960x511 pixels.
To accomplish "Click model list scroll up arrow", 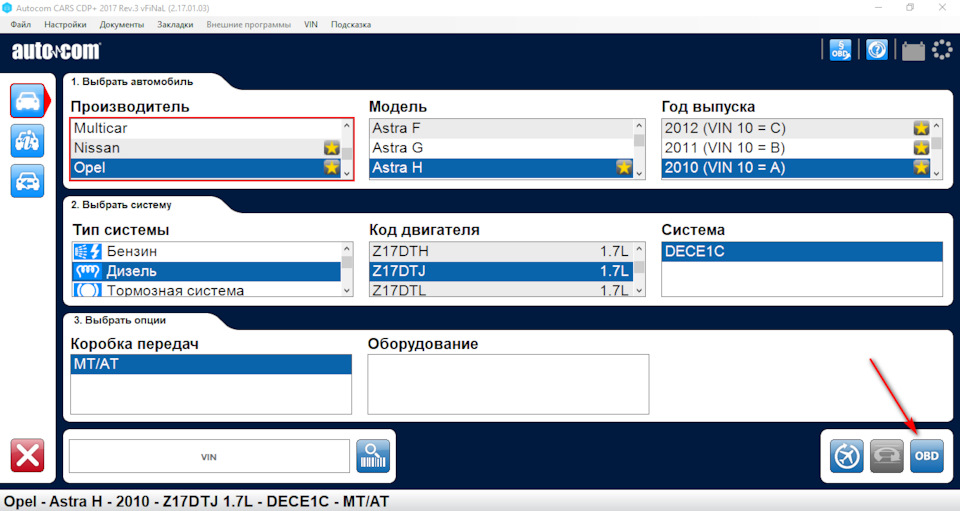I will (639, 125).
